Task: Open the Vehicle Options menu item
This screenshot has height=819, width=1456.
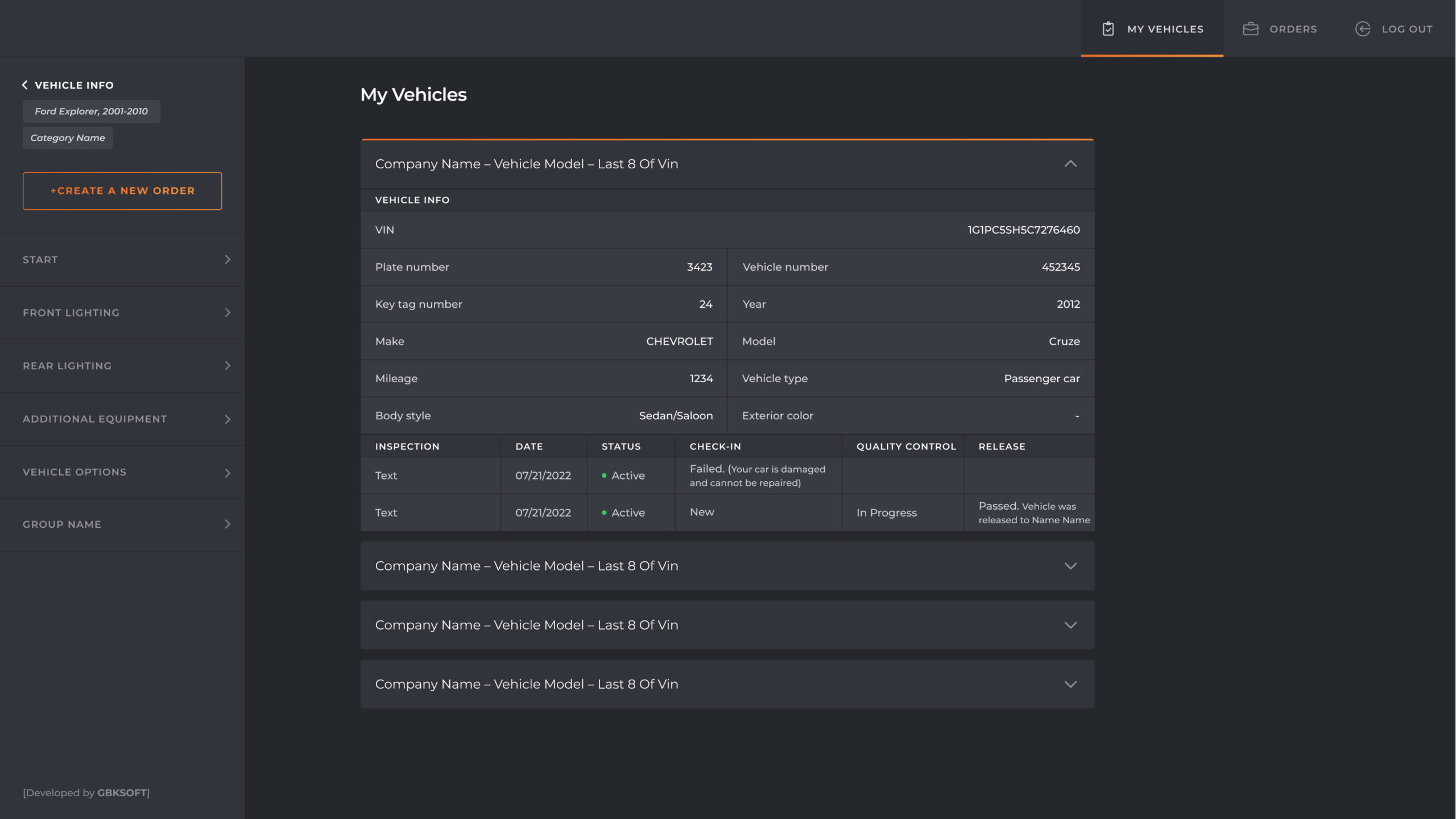Action: (x=122, y=473)
